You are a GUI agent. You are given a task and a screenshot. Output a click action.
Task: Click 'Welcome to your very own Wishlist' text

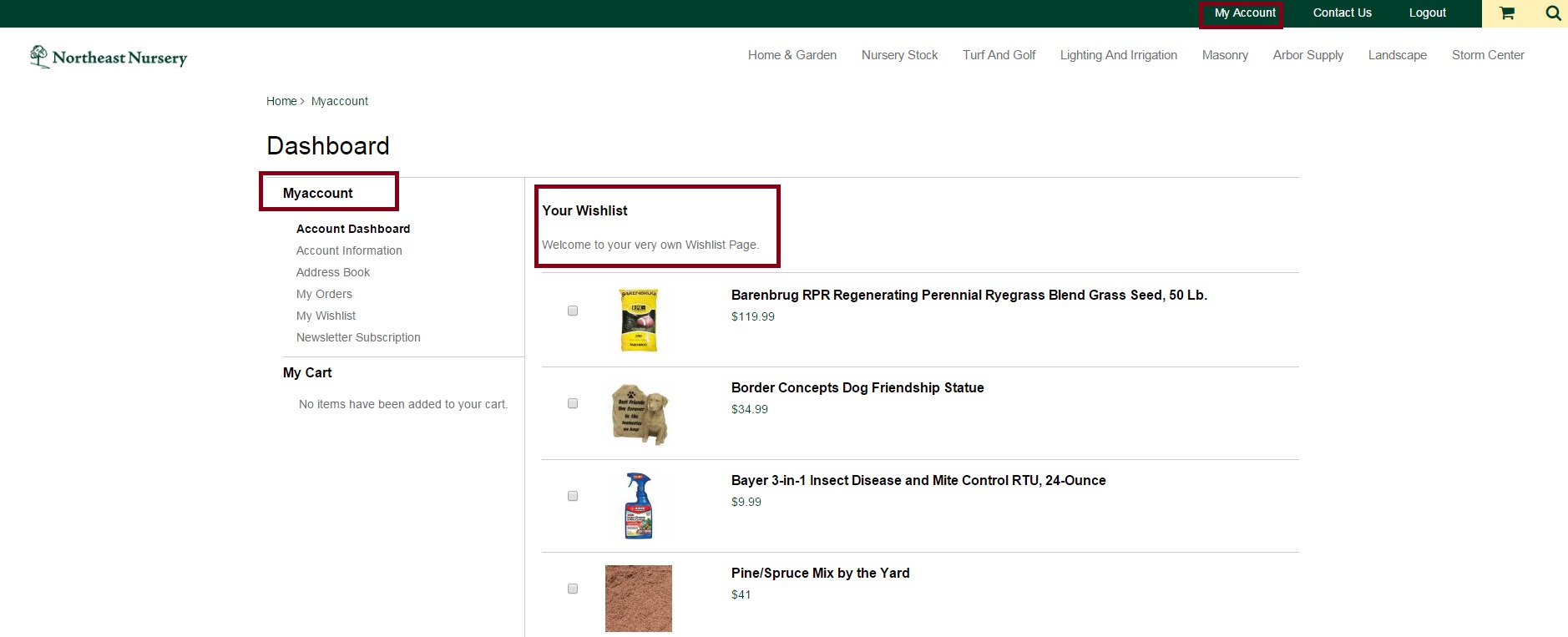click(650, 245)
